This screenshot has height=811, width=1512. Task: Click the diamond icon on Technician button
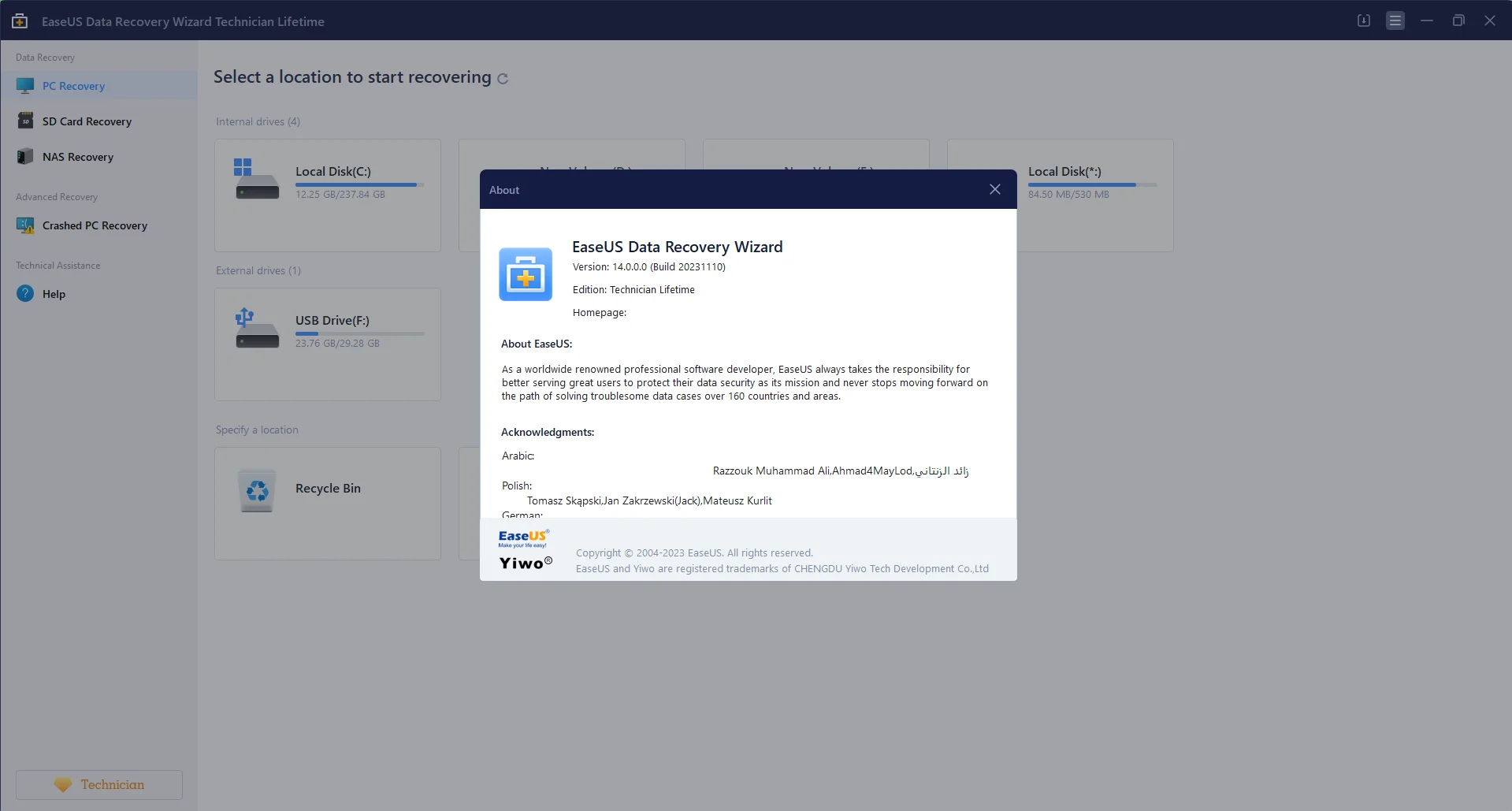pyautogui.click(x=63, y=785)
